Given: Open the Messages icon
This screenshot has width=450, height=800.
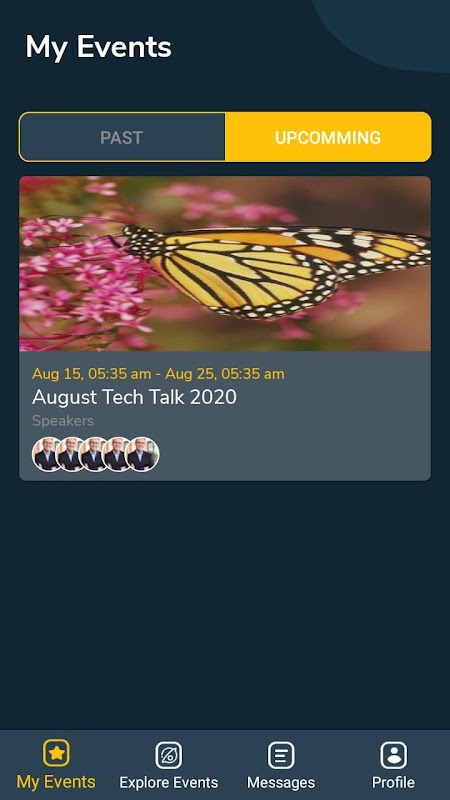Looking at the screenshot, I should click(281, 755).
